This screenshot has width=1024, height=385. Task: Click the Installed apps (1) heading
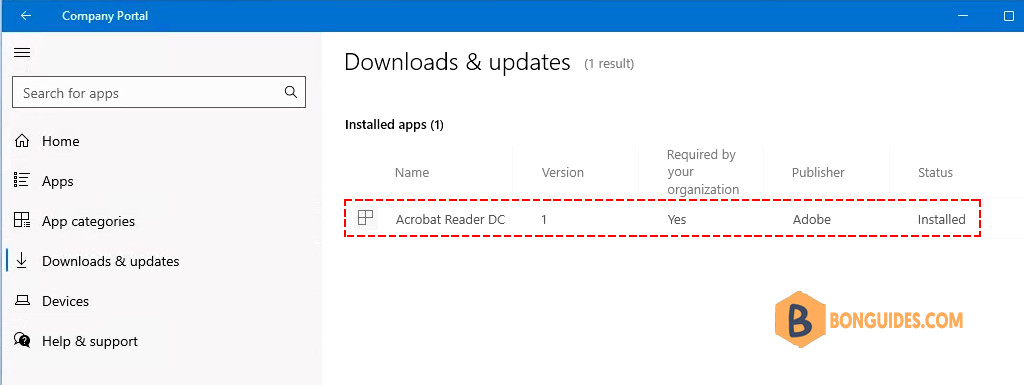394,125
